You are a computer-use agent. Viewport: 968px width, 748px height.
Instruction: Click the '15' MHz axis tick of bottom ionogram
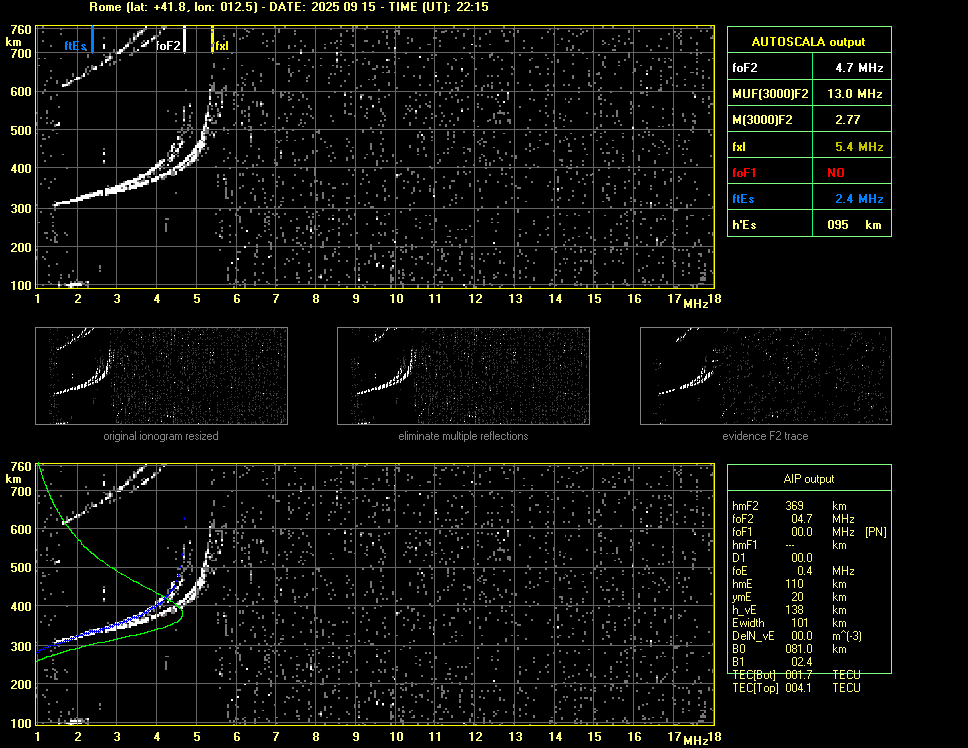[594, 736]
